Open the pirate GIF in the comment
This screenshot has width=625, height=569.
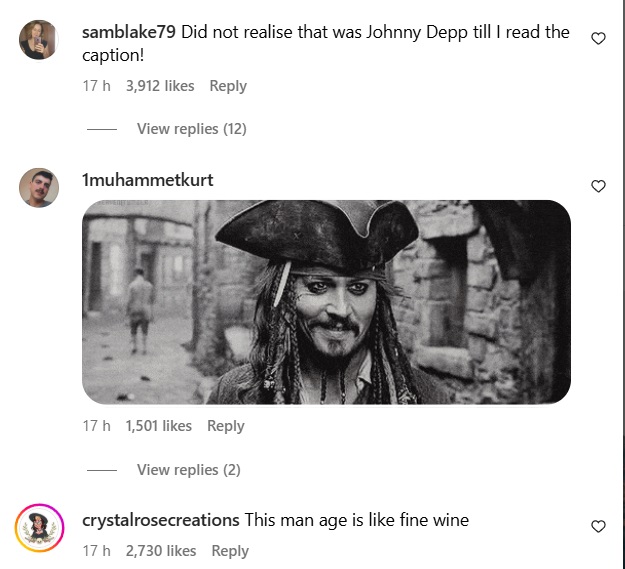click(326, 302)
